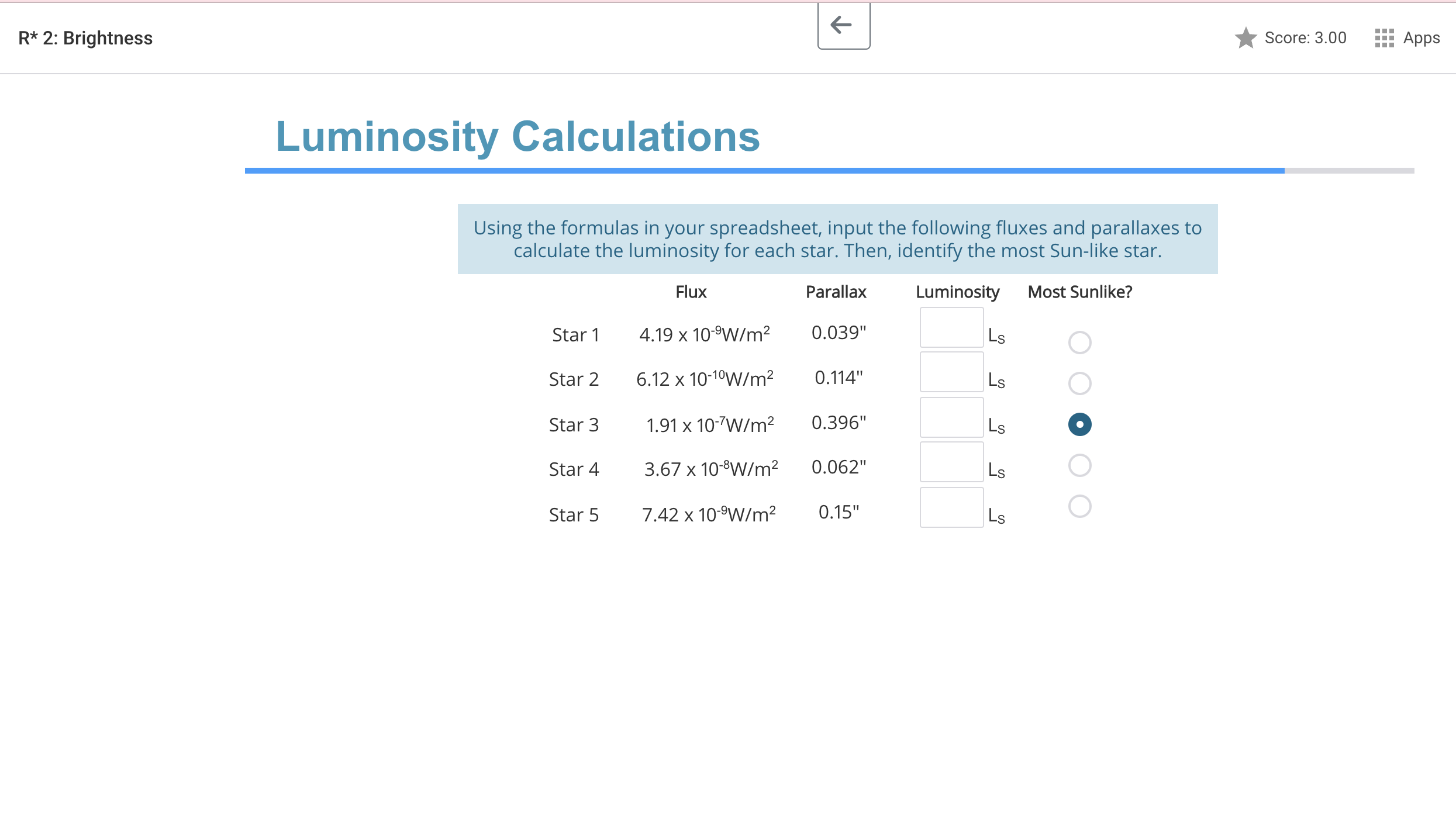
Task: Select the currently chosen Star 3 radio button
Action: click(x=1079, y=425)
